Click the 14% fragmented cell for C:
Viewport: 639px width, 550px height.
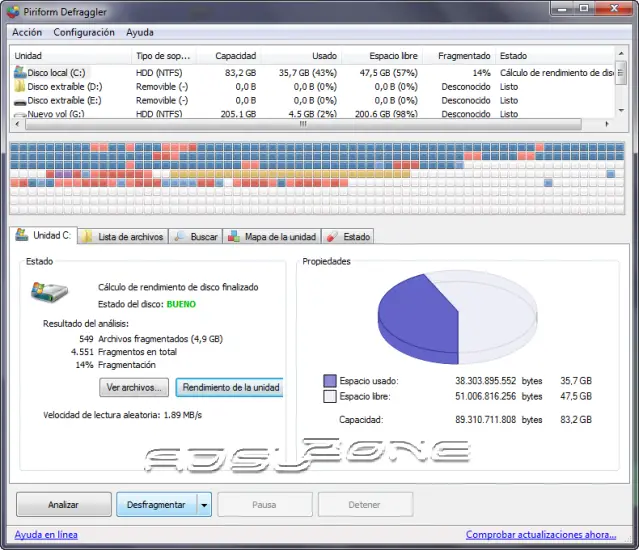[481, 73]
